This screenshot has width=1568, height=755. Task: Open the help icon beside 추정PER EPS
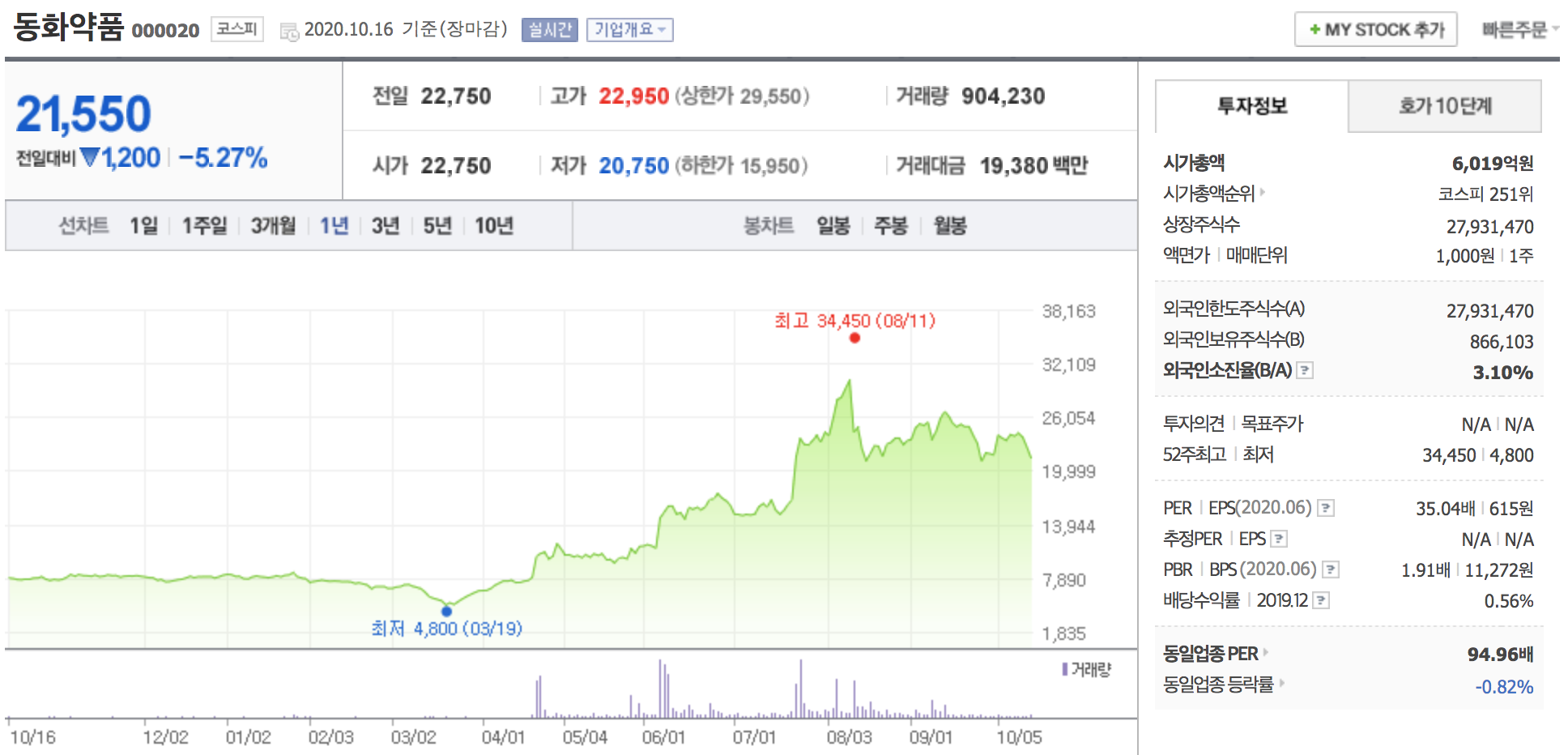pos(1279,539)
